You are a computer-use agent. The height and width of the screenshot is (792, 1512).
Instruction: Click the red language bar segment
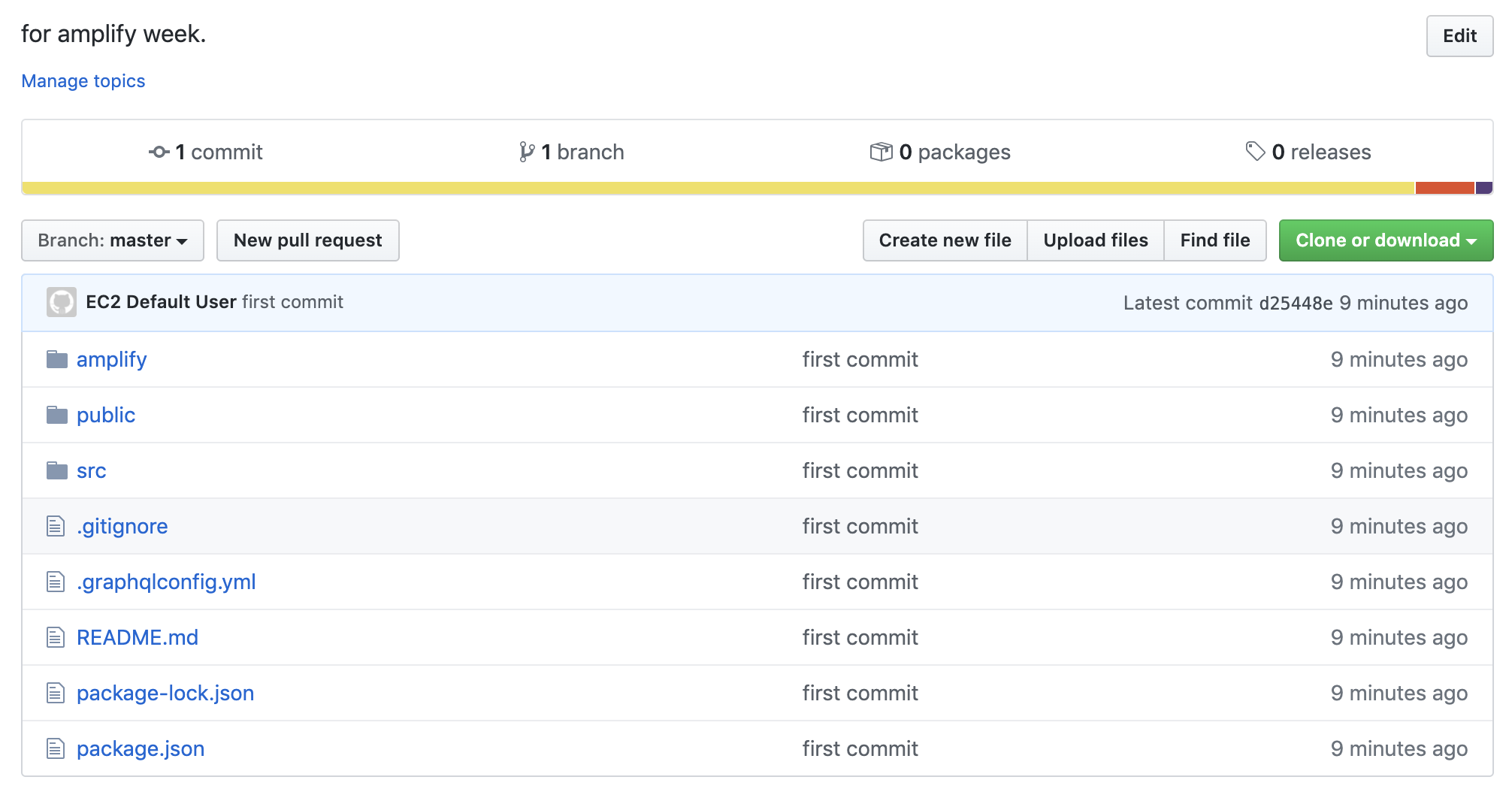1444,188
